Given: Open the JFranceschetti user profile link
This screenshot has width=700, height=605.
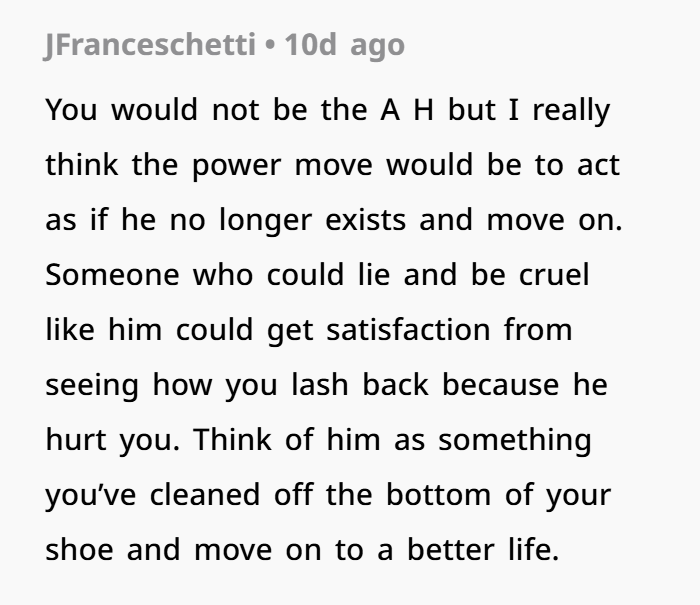Looking at the screenshot, I should (149, 46).
